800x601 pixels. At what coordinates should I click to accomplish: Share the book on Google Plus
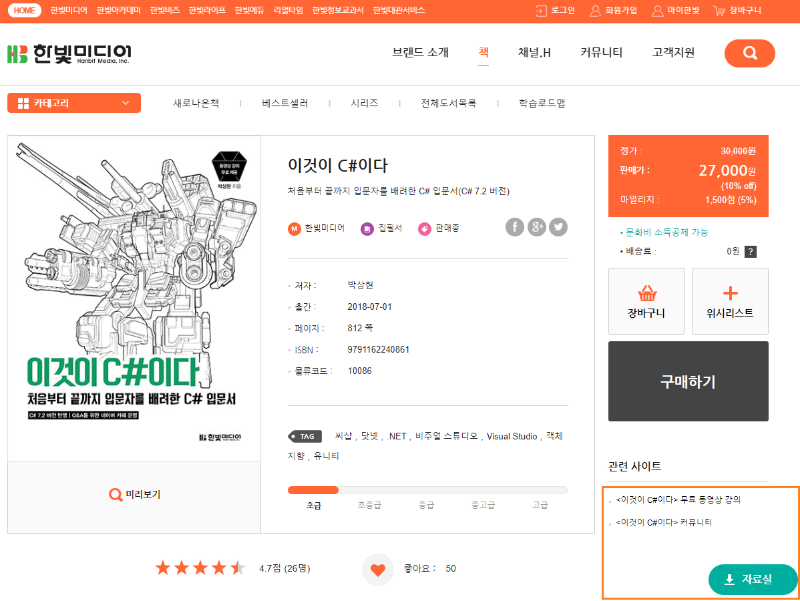pyautogui.click(x=537, y=227)
